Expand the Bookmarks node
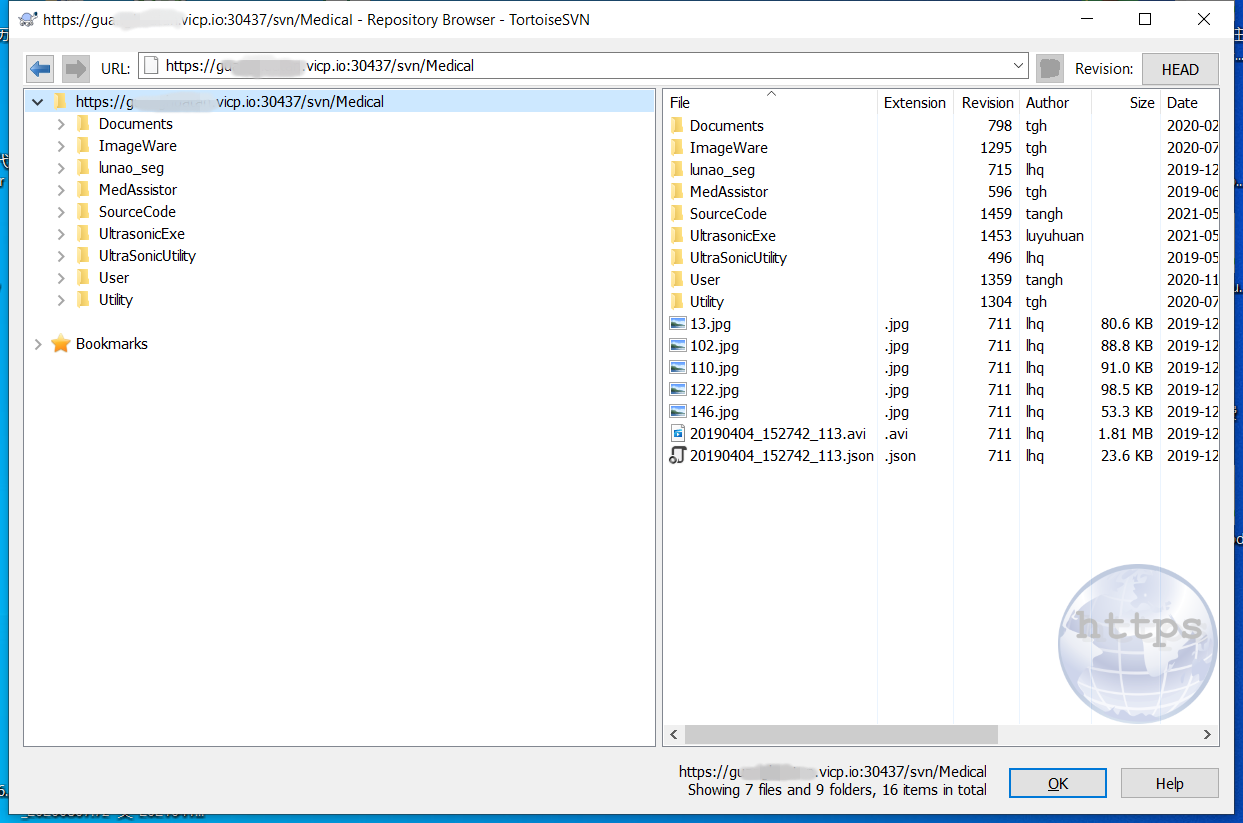Viewport: 1243px width, 823px height. (38, 344)
